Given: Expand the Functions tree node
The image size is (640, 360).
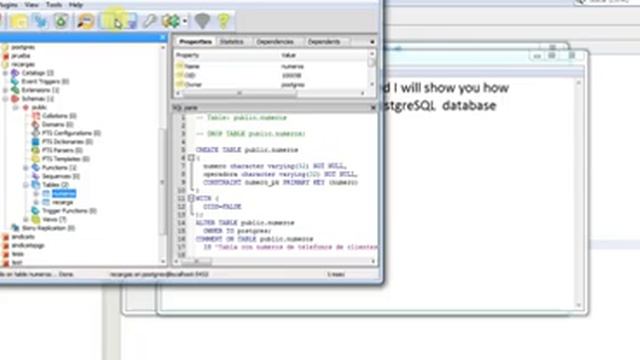Looking at the screenshot, I should pyautogui.click(x=26, y=168).
